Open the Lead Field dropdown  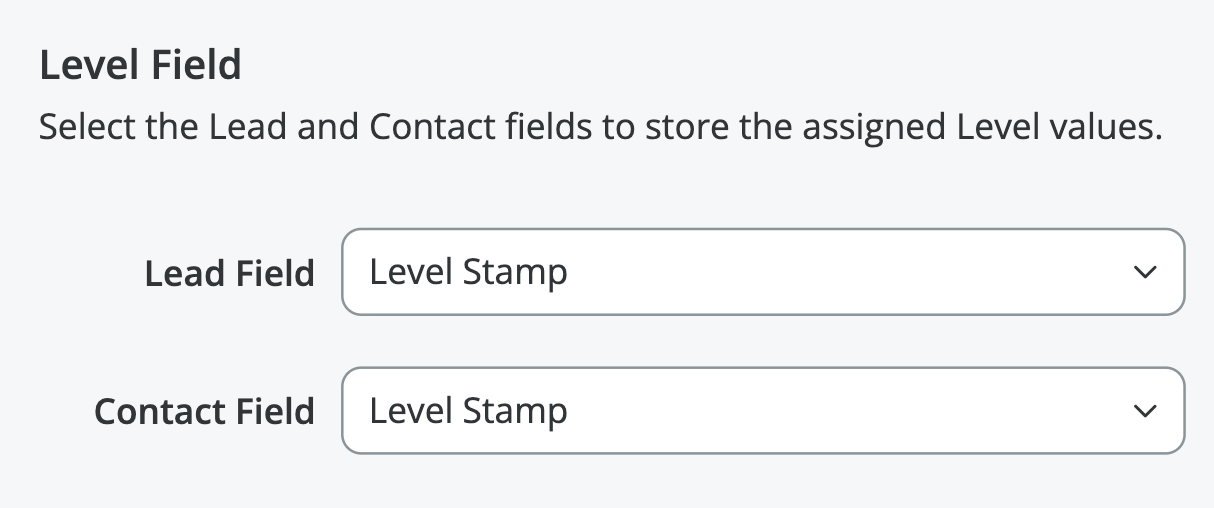[763, 272]
